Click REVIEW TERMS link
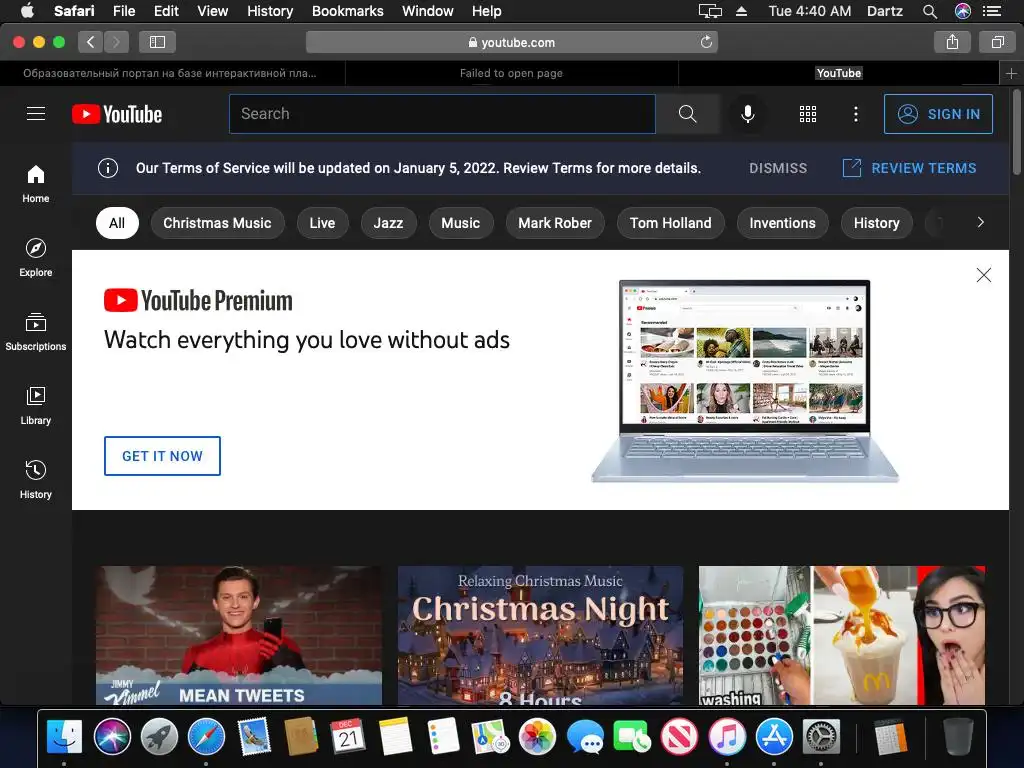The height and width of the screenshot is (768, 1024). click(909, 168)
